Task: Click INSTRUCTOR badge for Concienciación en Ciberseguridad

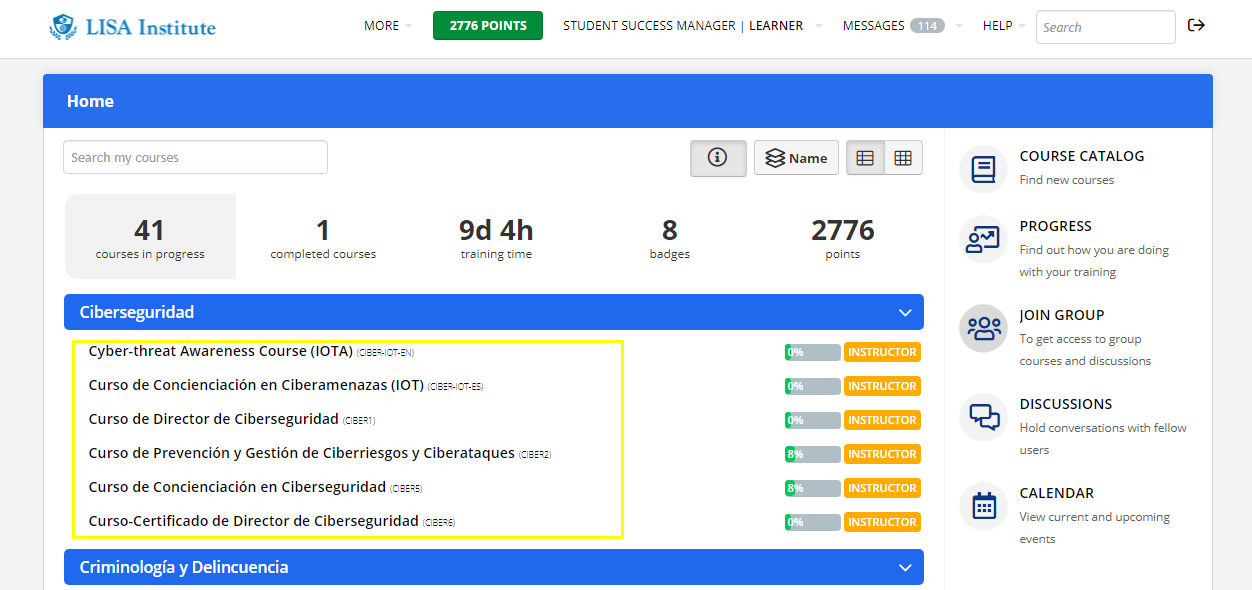Action: 882,488
